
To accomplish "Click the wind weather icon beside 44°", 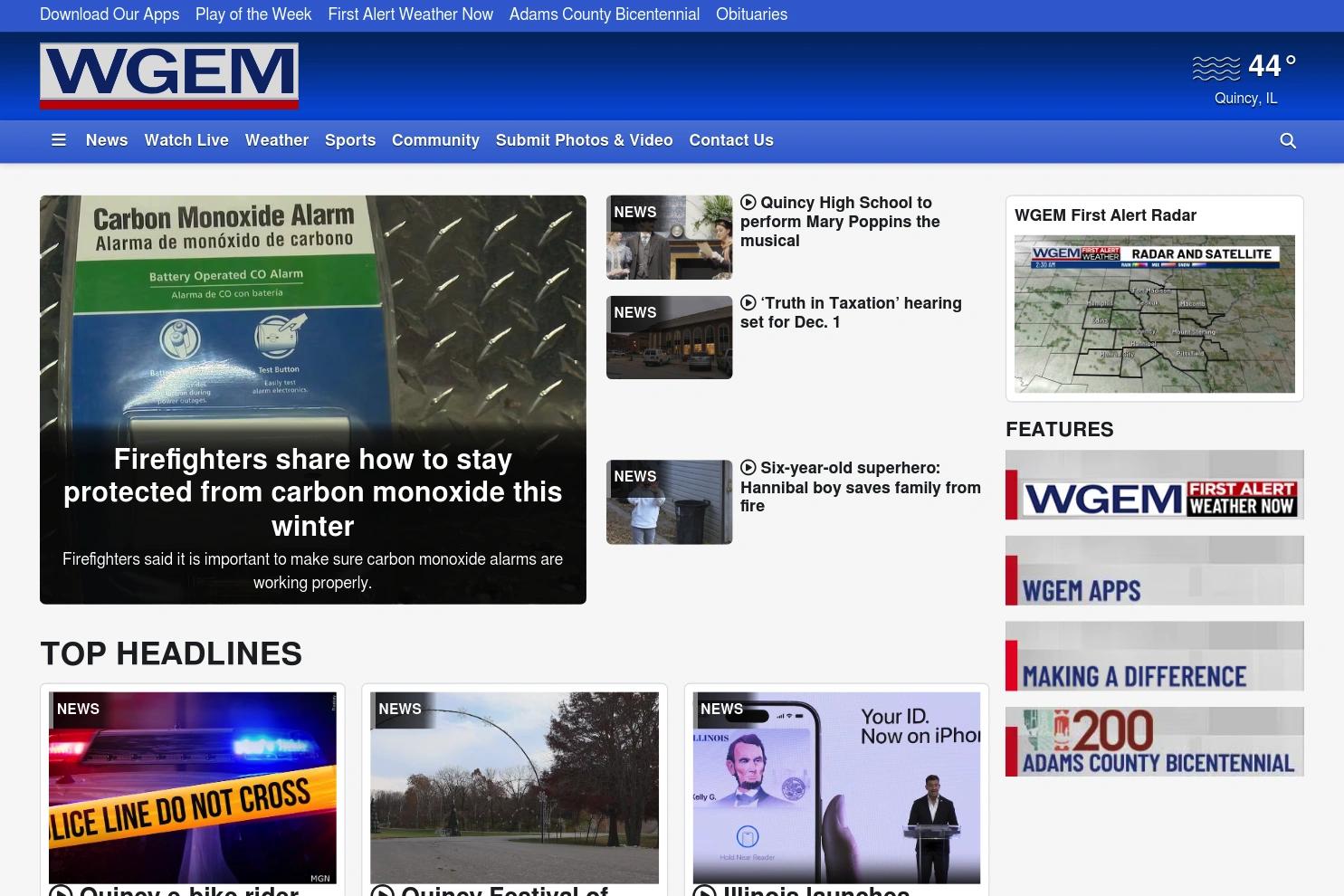I will (1216, 67).
